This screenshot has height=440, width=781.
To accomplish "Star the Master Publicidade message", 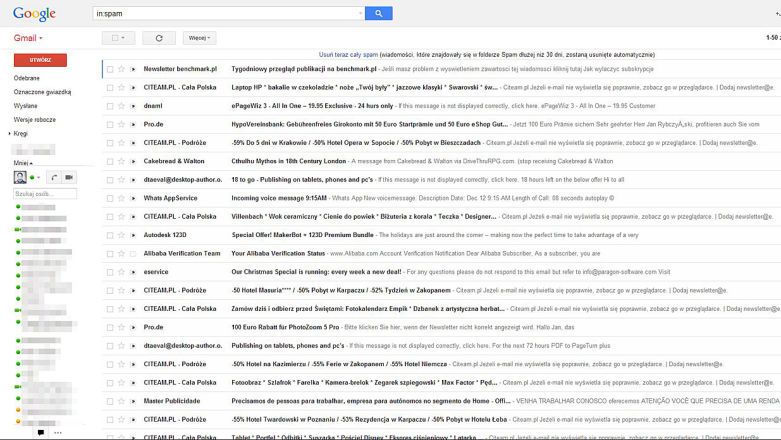I will pos(121,401).
